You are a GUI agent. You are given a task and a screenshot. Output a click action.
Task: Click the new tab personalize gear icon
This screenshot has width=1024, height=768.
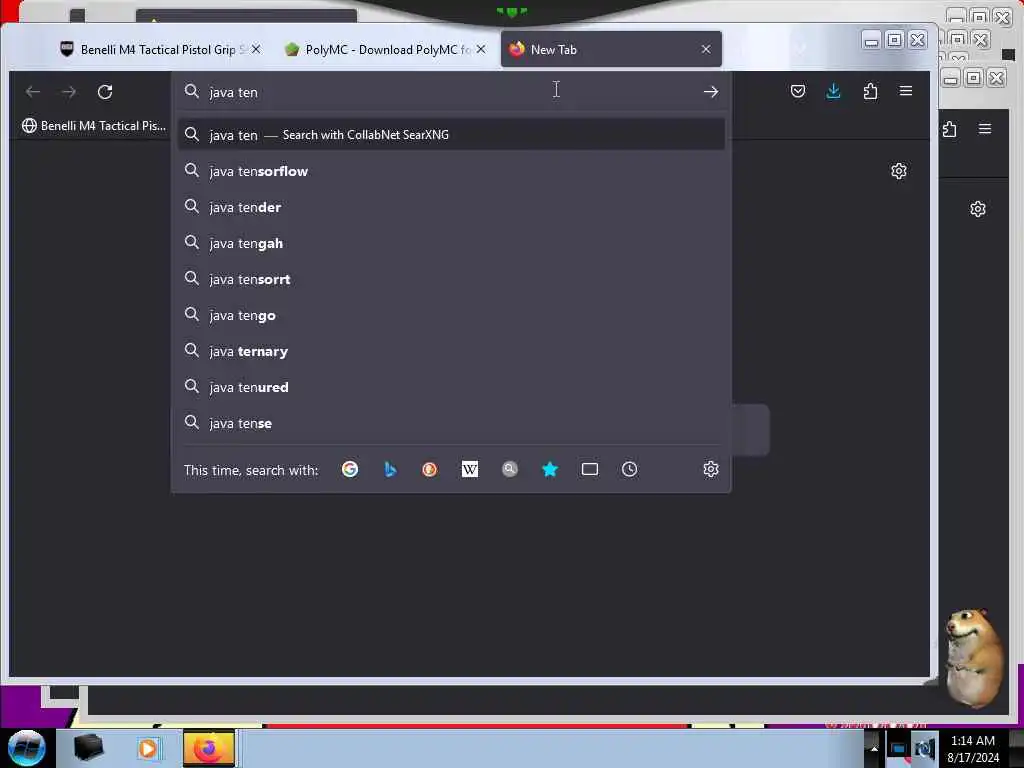tap(899, 171)
